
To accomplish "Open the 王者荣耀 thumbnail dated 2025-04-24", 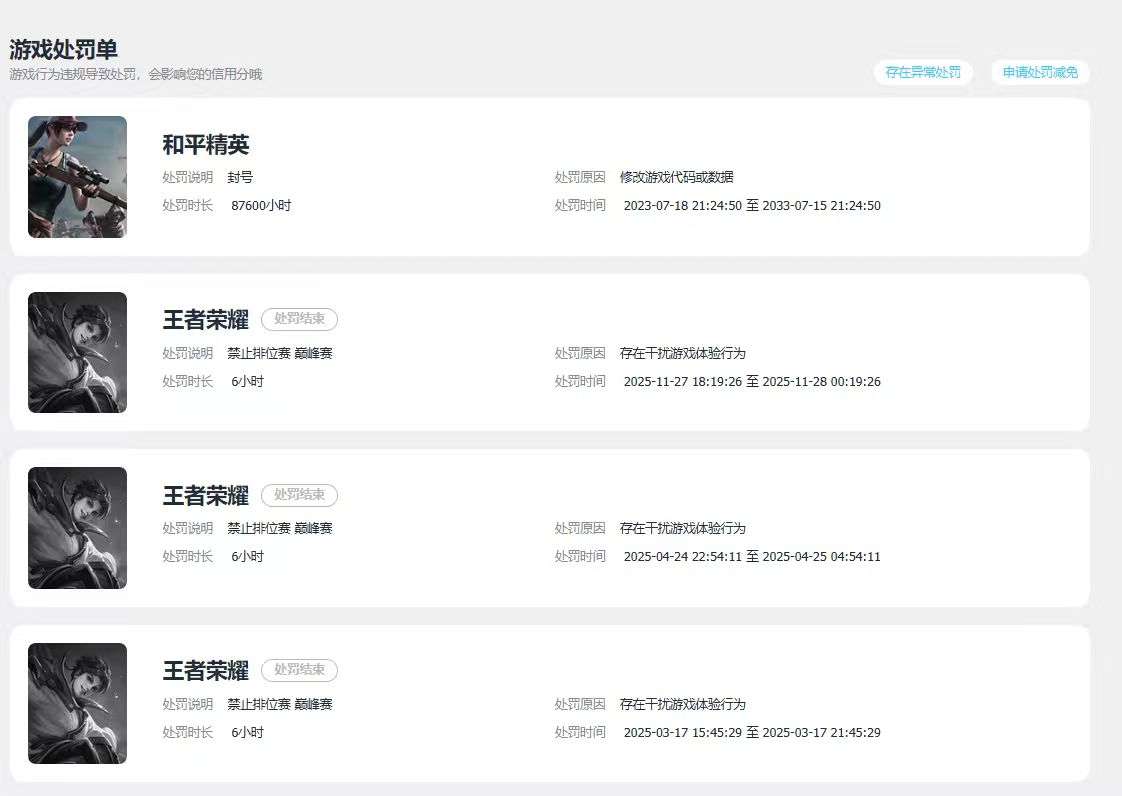I will [x=77, y=528].
